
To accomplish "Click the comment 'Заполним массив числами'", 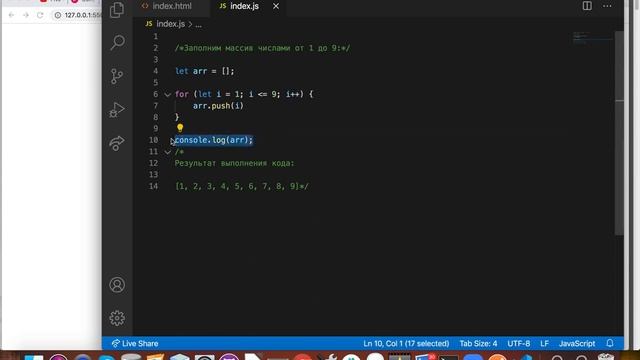I will click(x=262, y=48).
